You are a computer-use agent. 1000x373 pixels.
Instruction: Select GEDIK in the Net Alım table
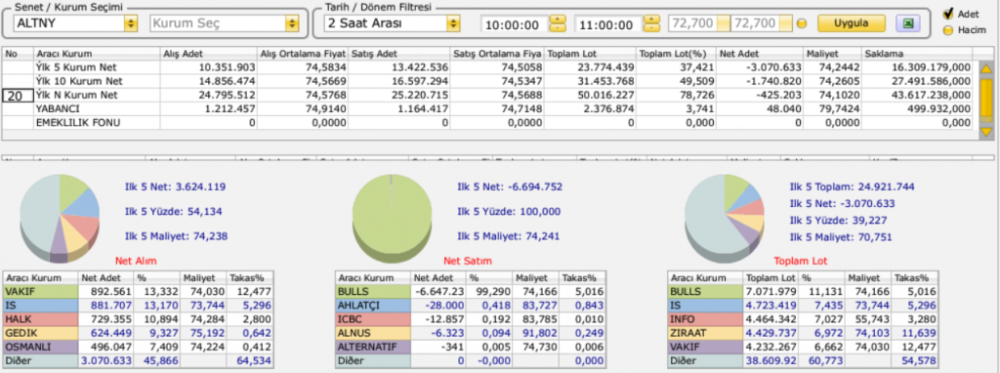coord(138,333)
